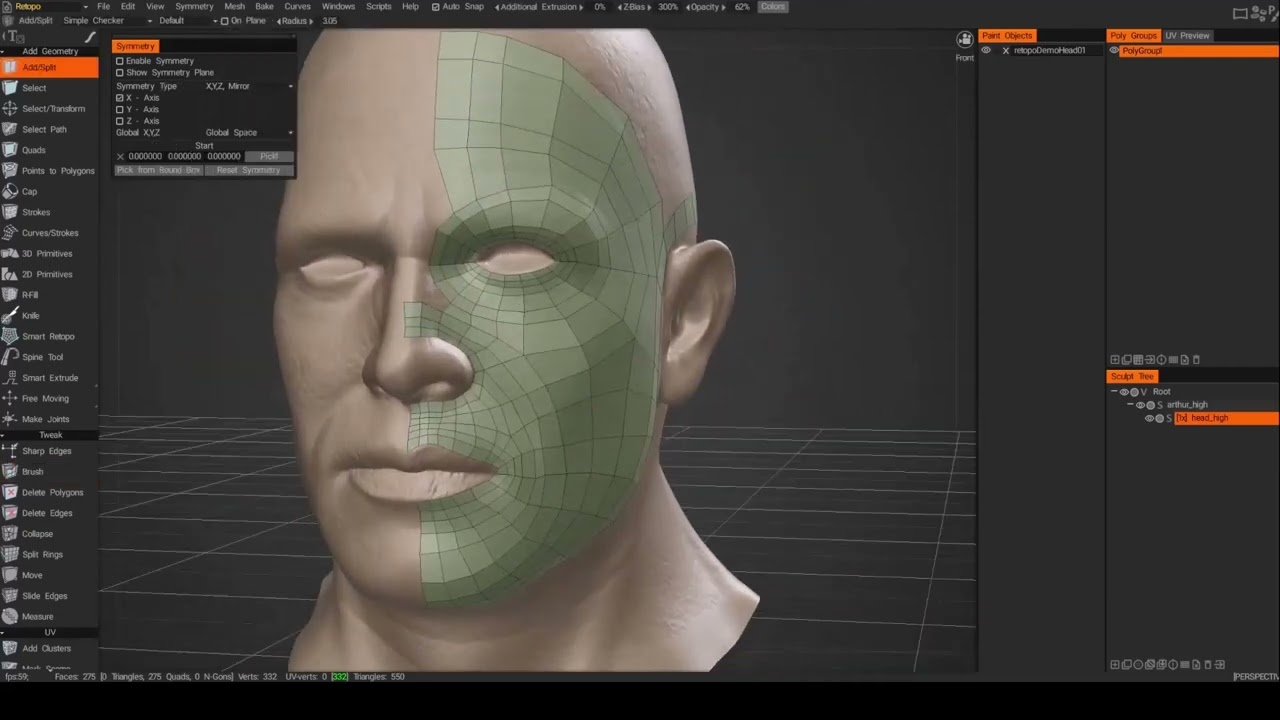This screenshot has width=1280, height=720.
Task: Choose the Slide Edges tool
Action: (49, 596)
